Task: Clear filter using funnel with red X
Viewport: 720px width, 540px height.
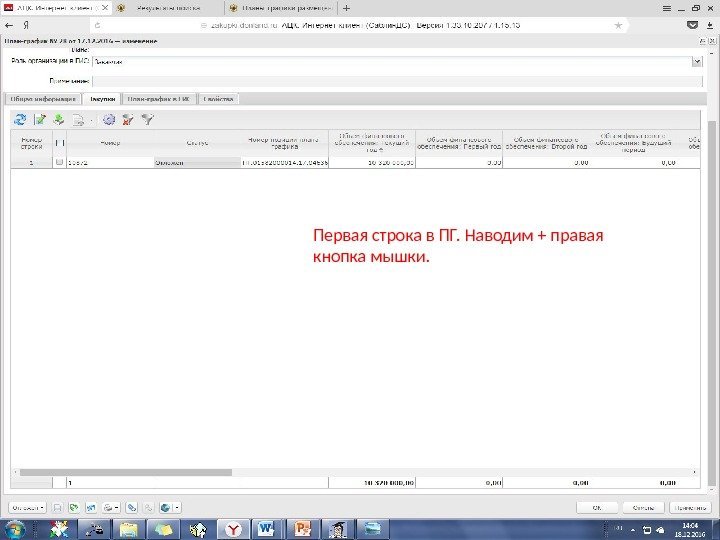Action: pyautogui.click(x=128, y=120)
